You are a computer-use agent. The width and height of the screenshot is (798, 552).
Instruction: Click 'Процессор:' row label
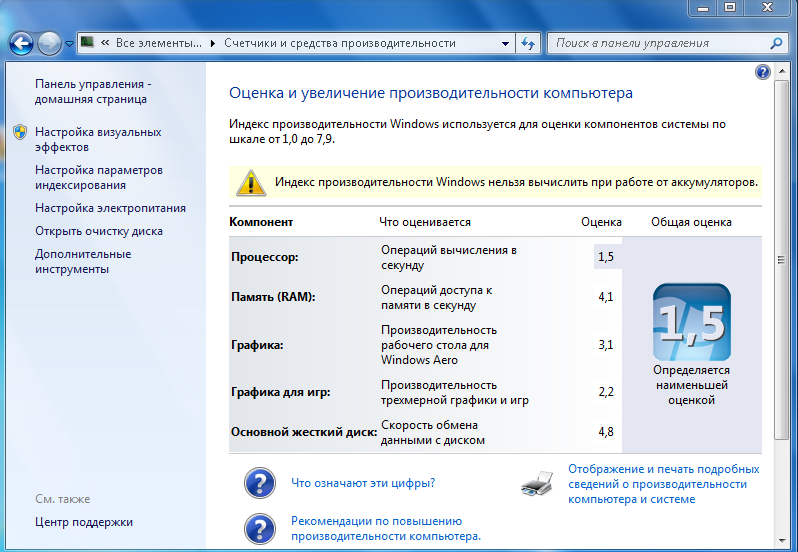pos(265,257)
